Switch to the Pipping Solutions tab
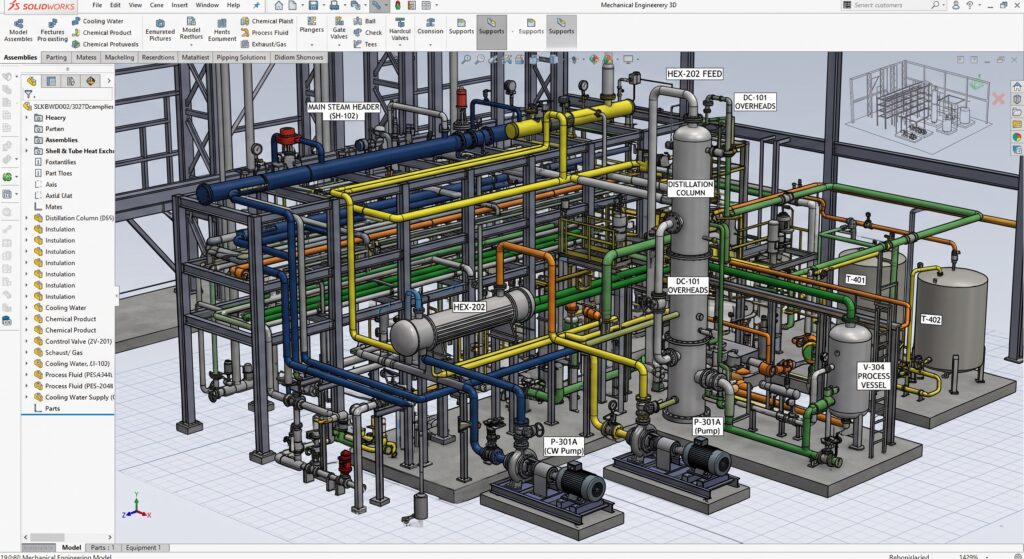The height and width of the screenshot is (559, 1024). click(241, 57)
